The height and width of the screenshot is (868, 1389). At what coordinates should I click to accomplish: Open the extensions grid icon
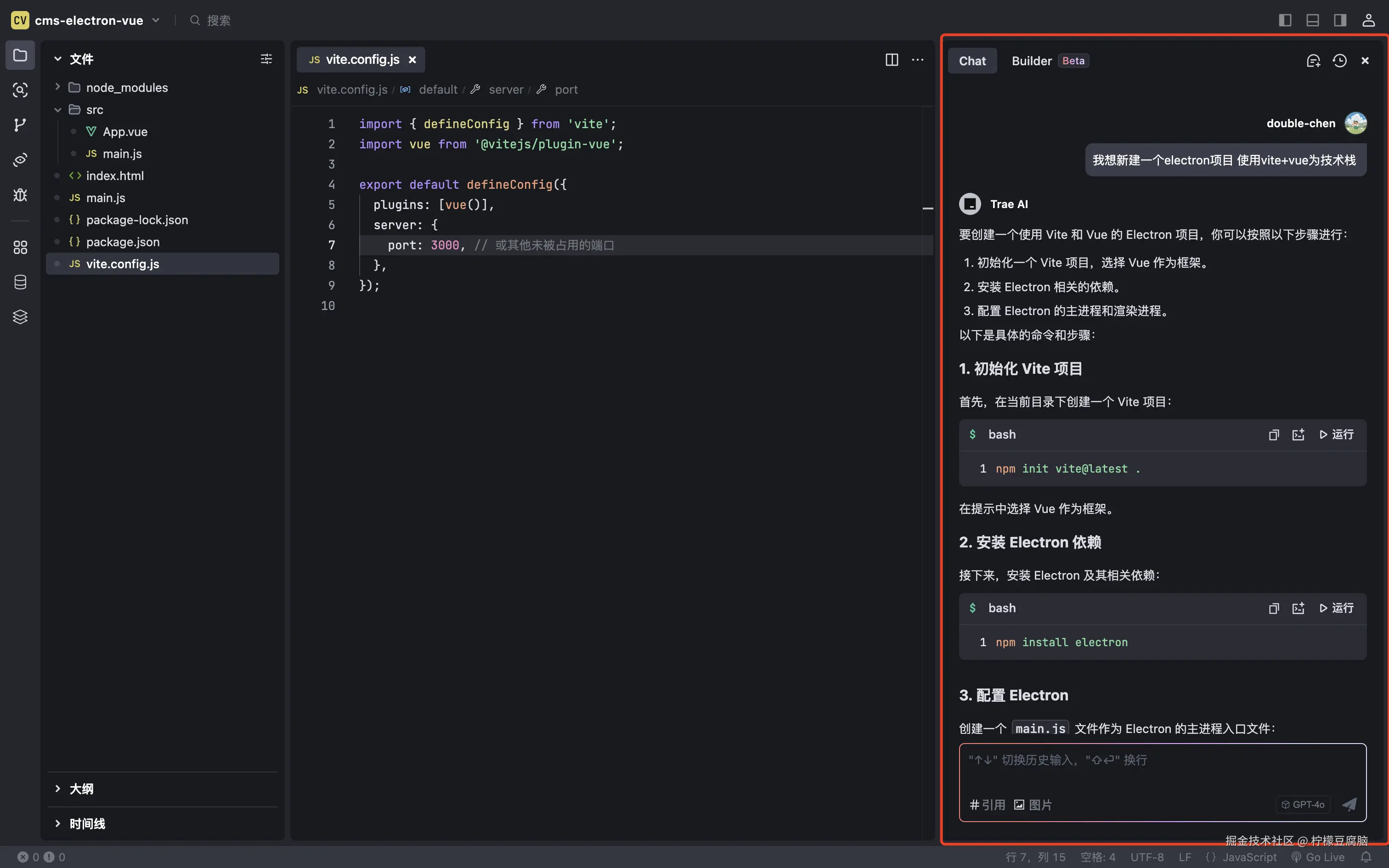pos(20,247)
